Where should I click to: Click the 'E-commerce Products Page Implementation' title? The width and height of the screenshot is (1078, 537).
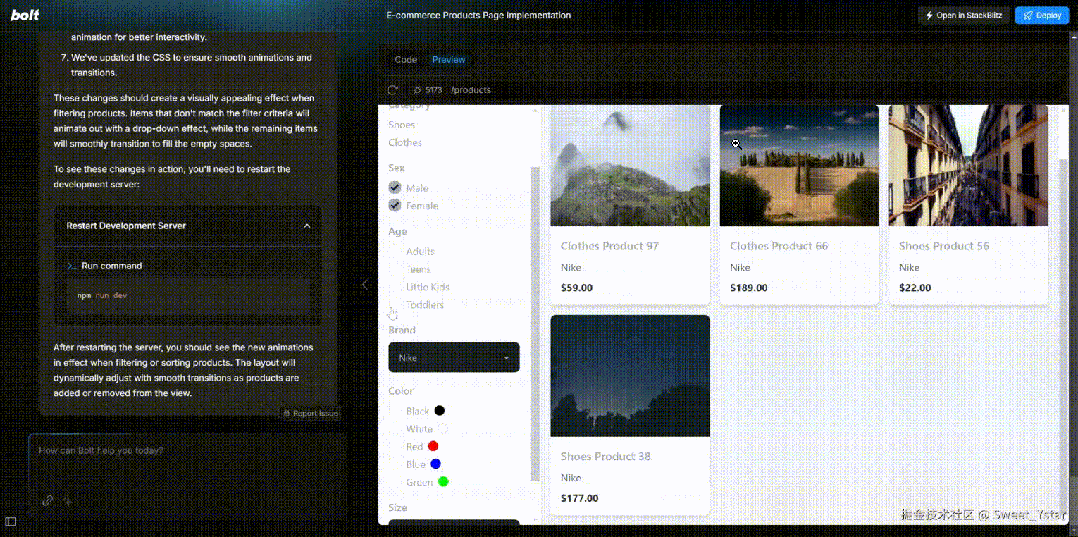coord(478,15)
